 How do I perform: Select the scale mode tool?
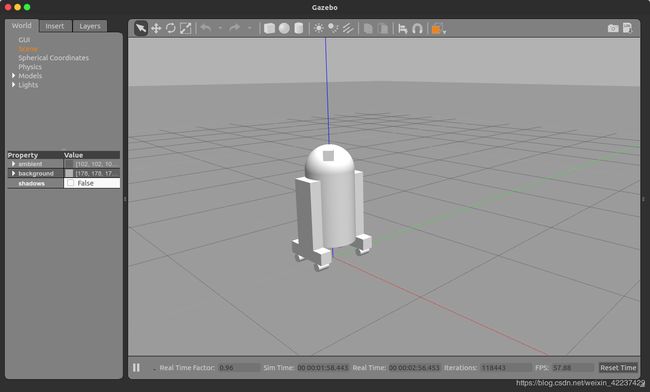[x=185, y=28]
